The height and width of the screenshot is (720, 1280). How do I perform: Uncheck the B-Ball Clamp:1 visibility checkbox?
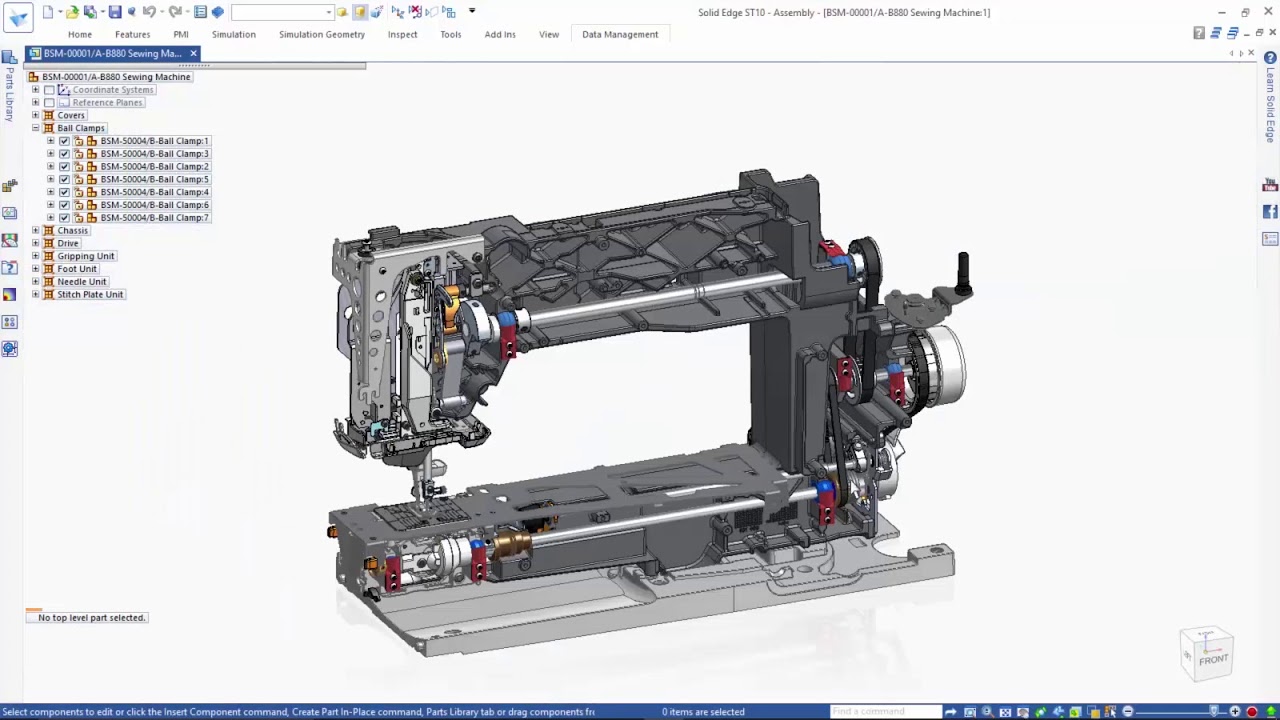pyautogui.click(x=64, y=141)
